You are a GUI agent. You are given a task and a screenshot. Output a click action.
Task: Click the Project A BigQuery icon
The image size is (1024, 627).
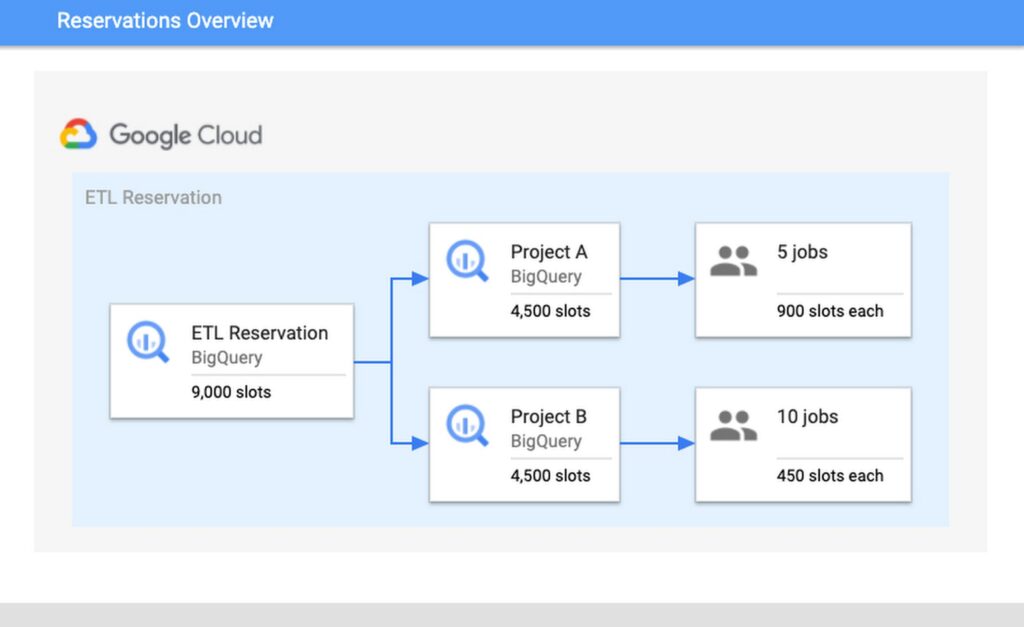tap(467, 261)
